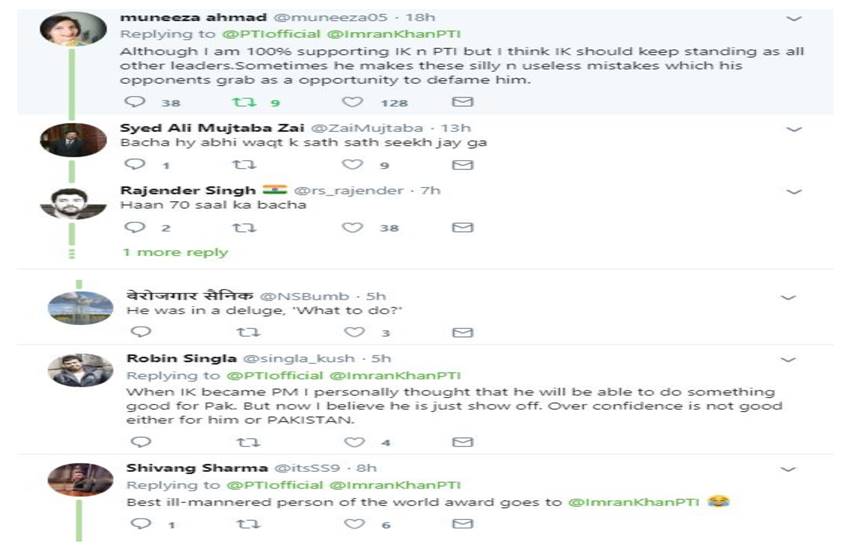Reply to Syed Ali Mujtaba Zai's tweet
This screenshot has height=550, width=850.
click(135, 165)
